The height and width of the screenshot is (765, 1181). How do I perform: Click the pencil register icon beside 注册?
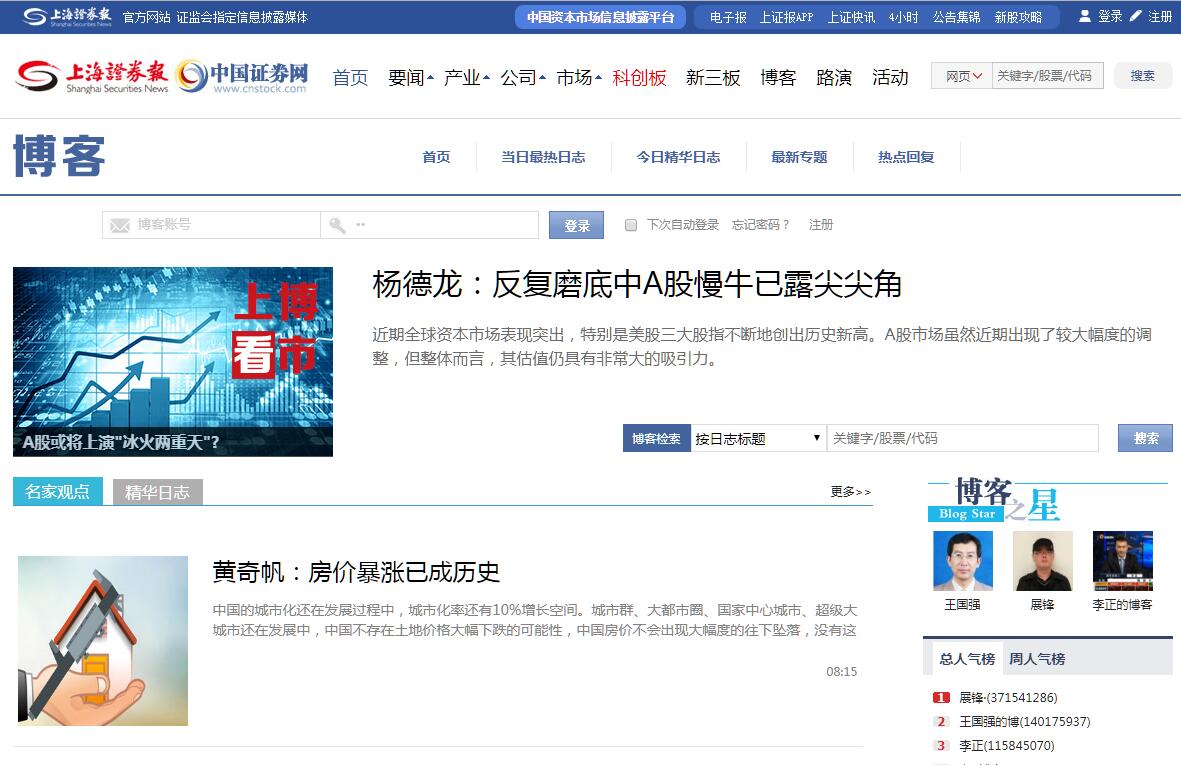point(1135,16)
